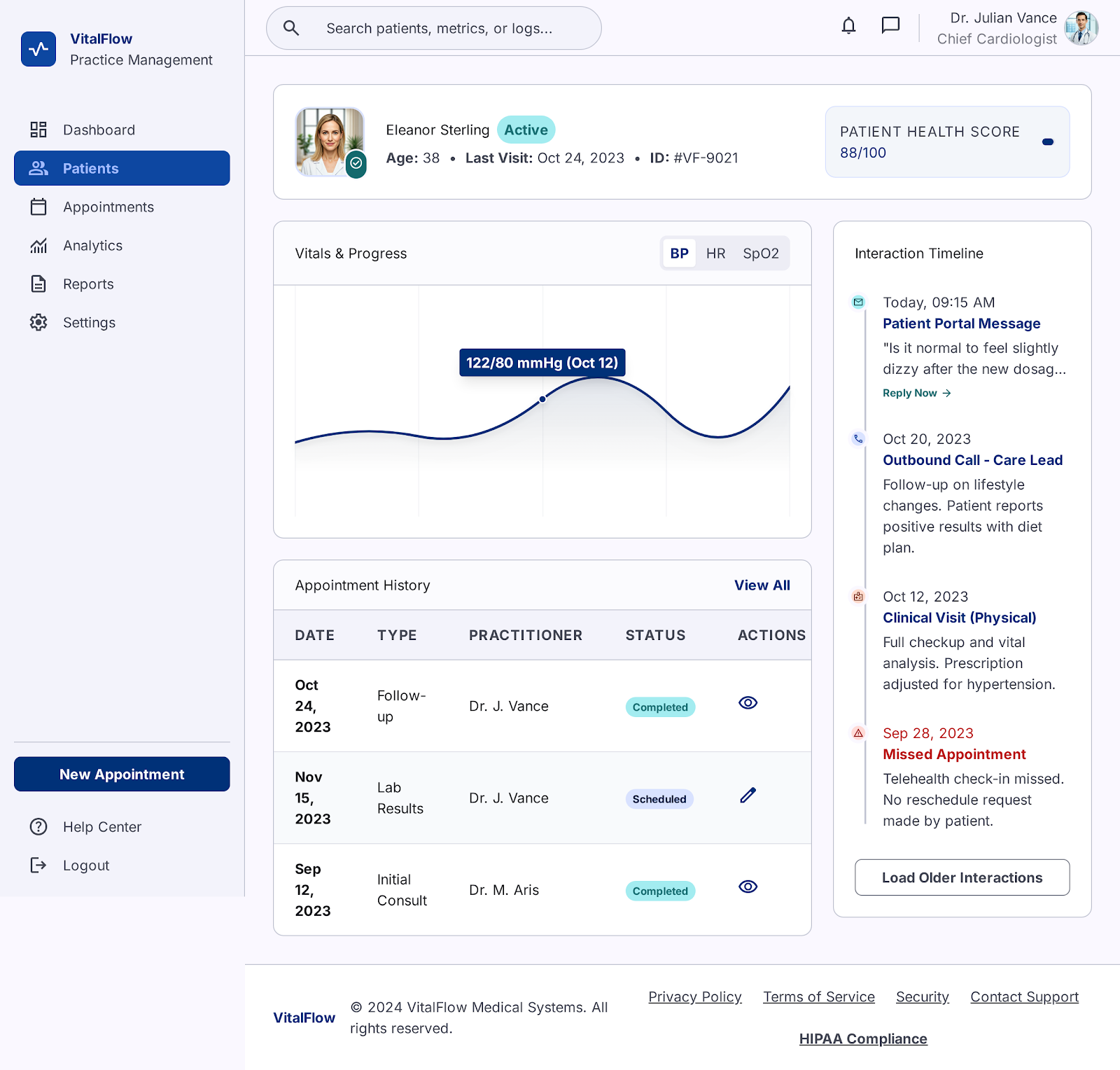Click the search magnifier icon
1120x1070 pixels.
(x=291, y=28)
